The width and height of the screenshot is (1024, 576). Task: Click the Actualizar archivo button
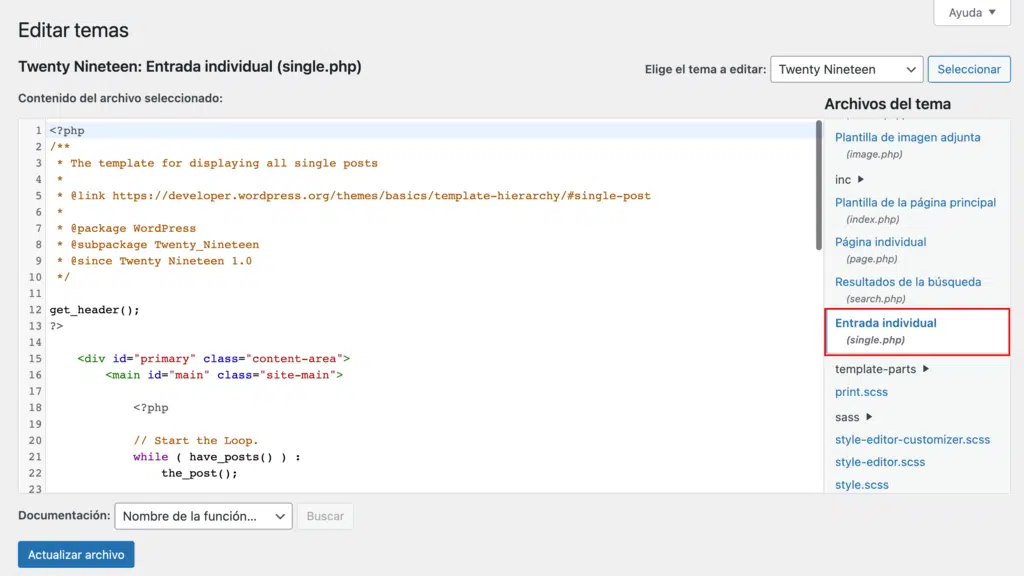pyautogui.click(x=76, y=555)
